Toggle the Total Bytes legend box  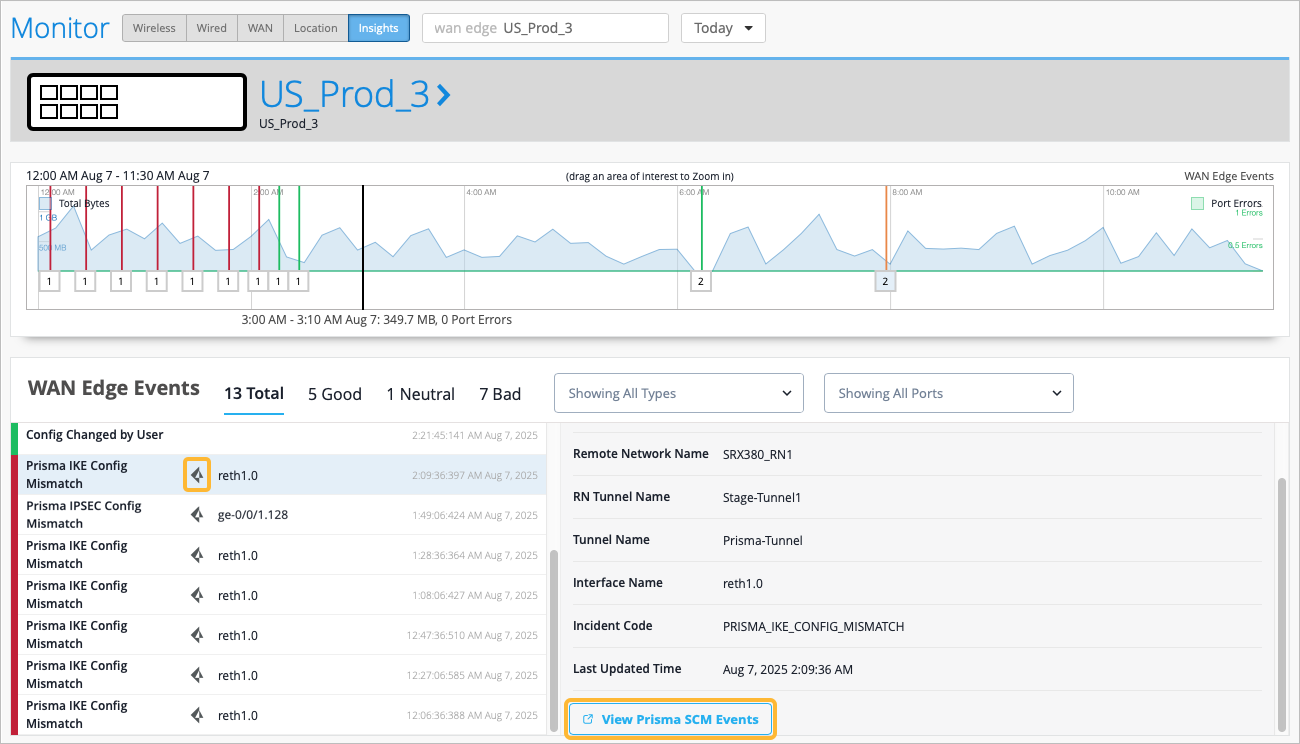click(x=46, y=204)
